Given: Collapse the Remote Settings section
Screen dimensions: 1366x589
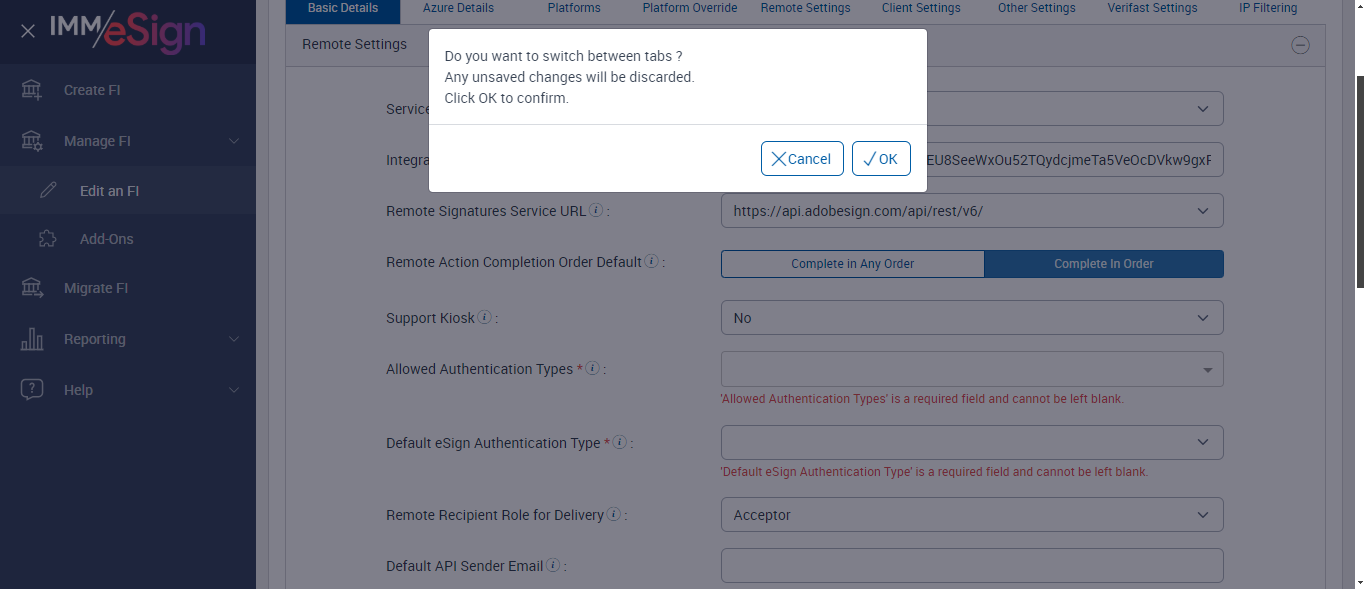Looking at the screenshot, I should (1300, 45).
